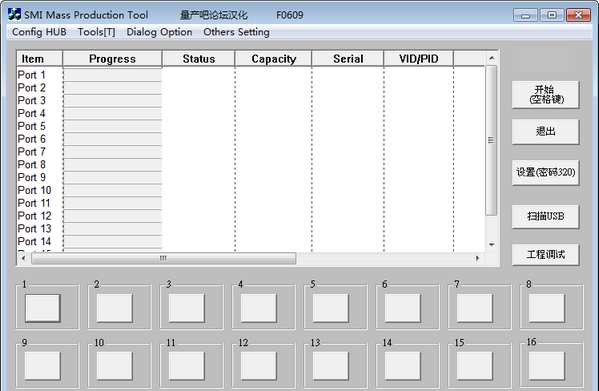Click the horizontal scrollbar thumb
The image size is (599, 391).
[164, 259]
